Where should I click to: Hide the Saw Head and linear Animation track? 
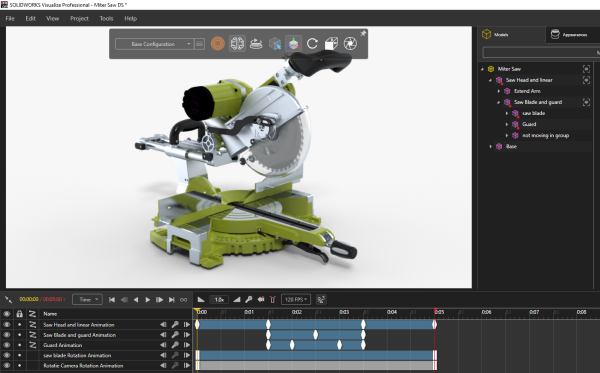tap(7, 324)
